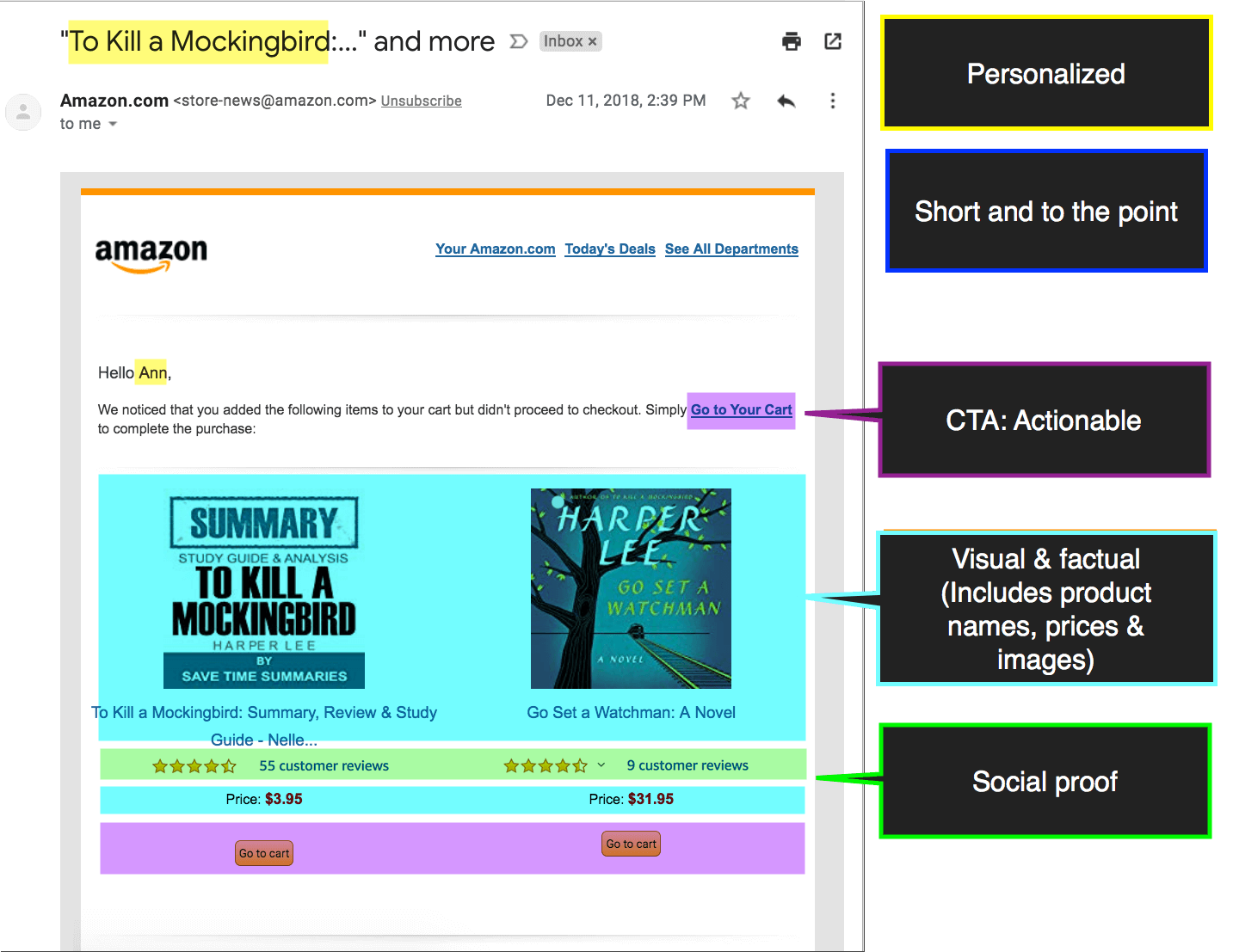This screenshot has width=1233, height=952.
Task: Open the Today's Deals link
Action: [610, 249]
